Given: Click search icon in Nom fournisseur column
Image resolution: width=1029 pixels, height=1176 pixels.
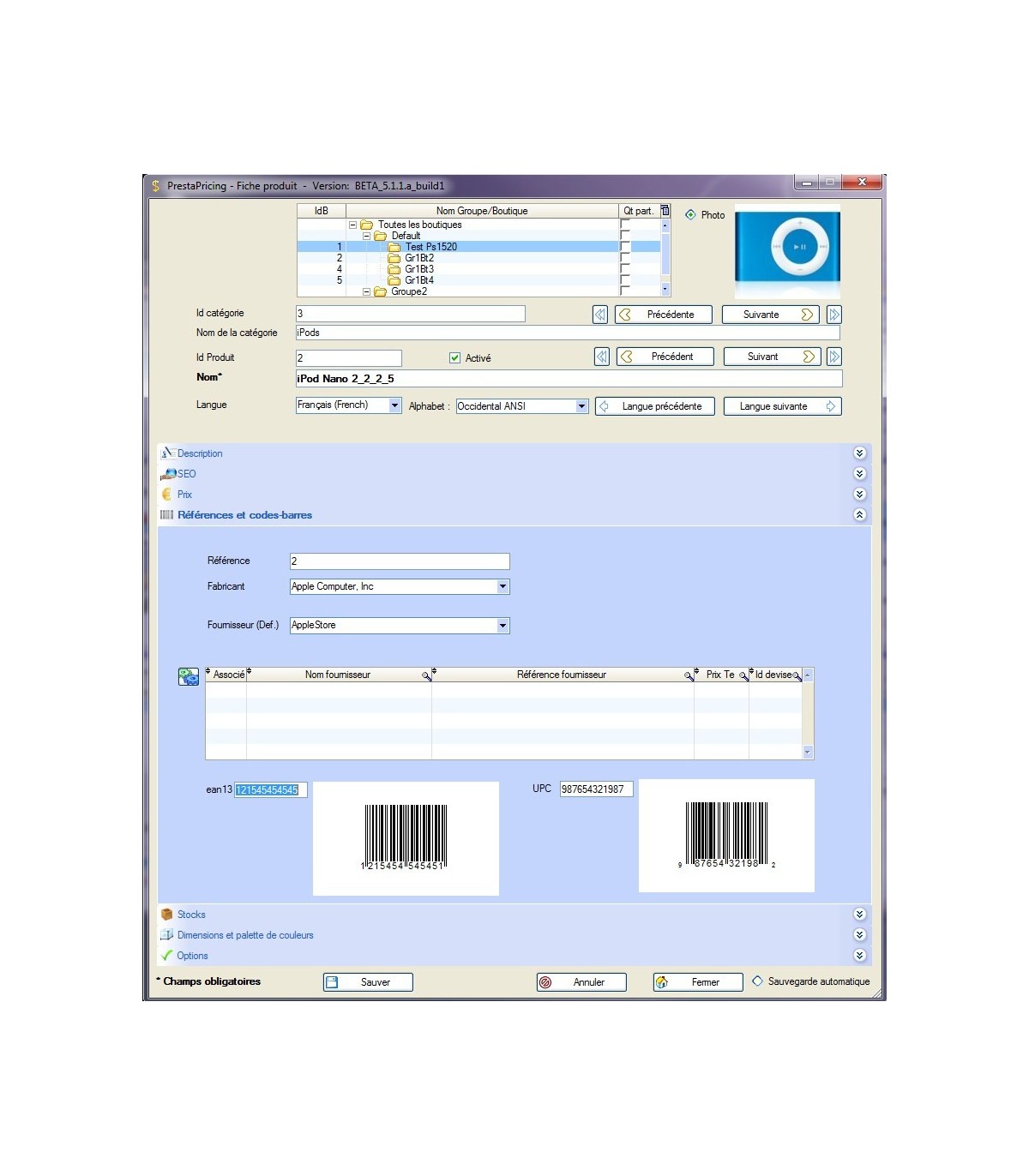Looking at the screenshot, I should click(426, 676).
